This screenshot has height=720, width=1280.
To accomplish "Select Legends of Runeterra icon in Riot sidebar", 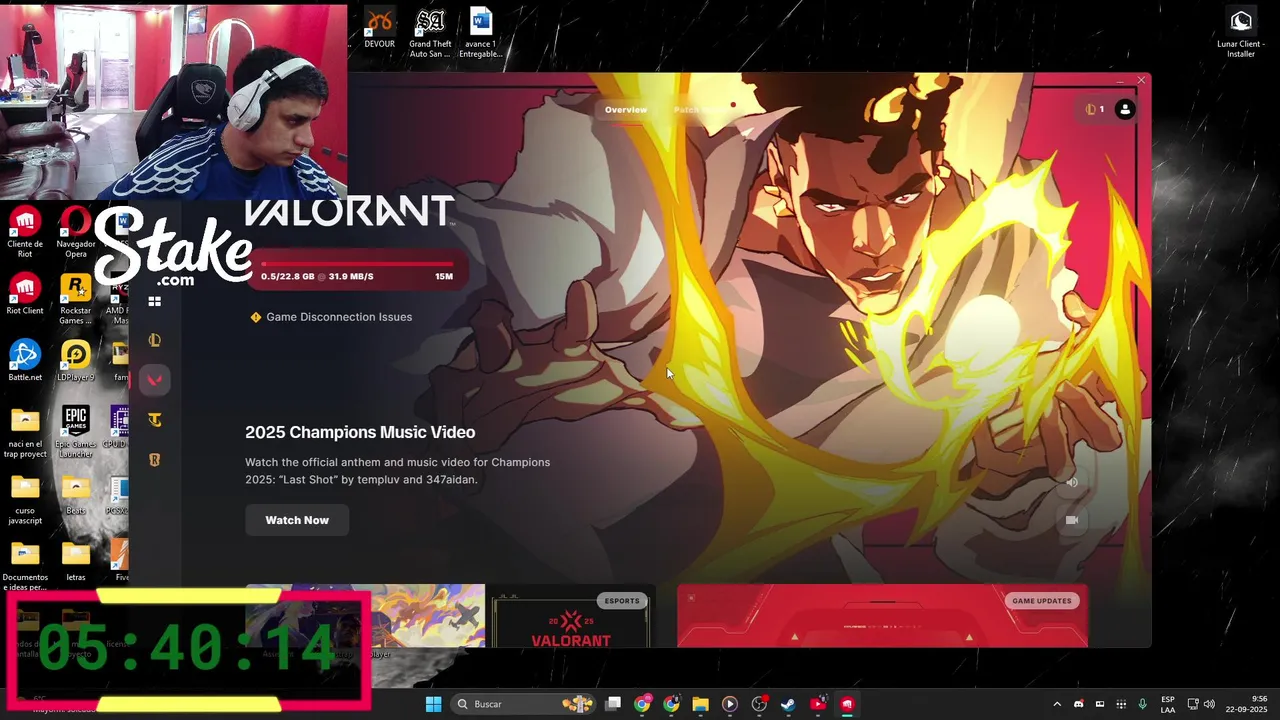I will pos(154,460).
